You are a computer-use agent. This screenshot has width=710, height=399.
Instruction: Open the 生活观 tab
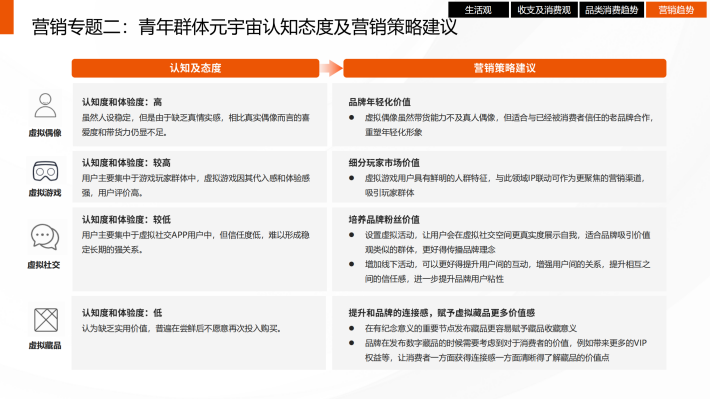click(x=478, y=10)
